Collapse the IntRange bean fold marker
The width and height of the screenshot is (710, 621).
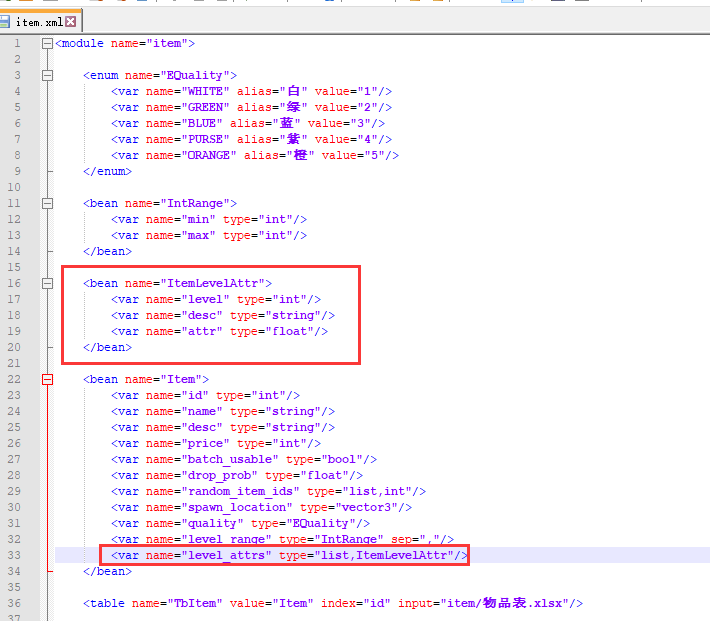pos(47,204)
